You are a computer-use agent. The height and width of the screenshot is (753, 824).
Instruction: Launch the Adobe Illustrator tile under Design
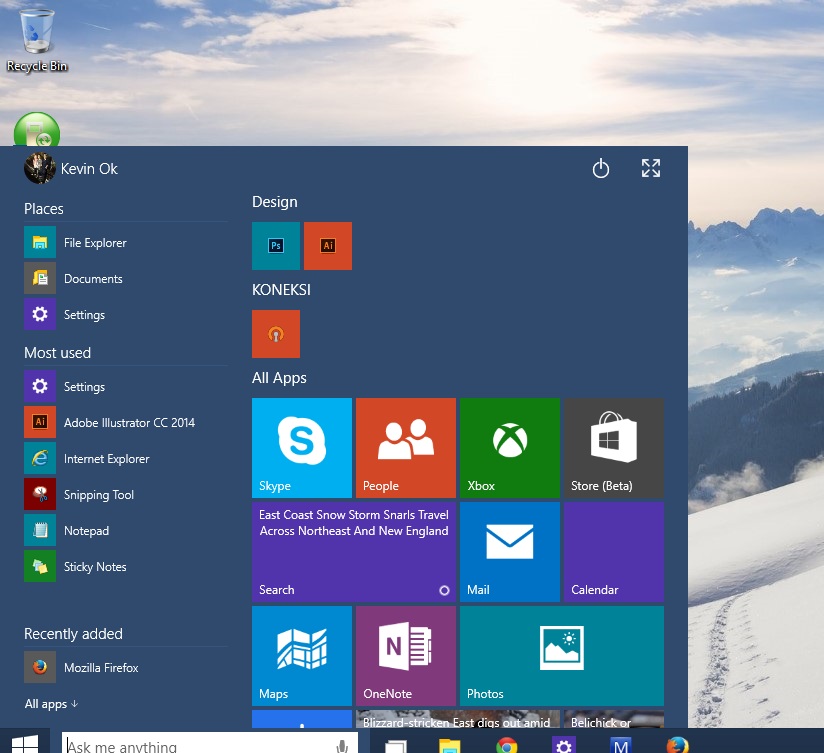327,245
